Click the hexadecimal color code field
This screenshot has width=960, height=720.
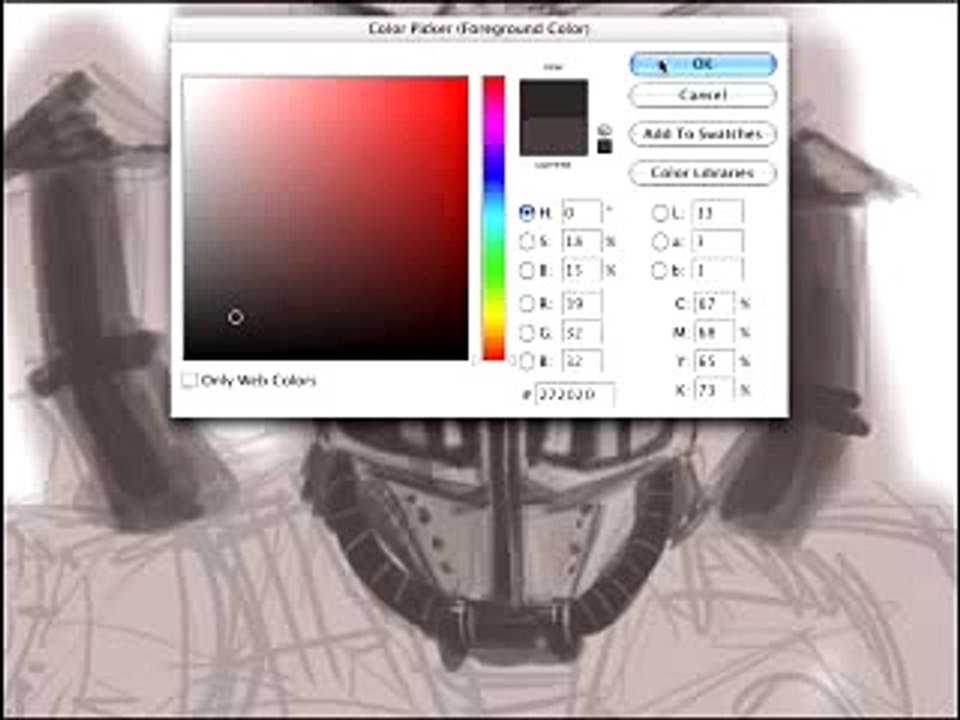pyautogui.click(x=575, y=394)
